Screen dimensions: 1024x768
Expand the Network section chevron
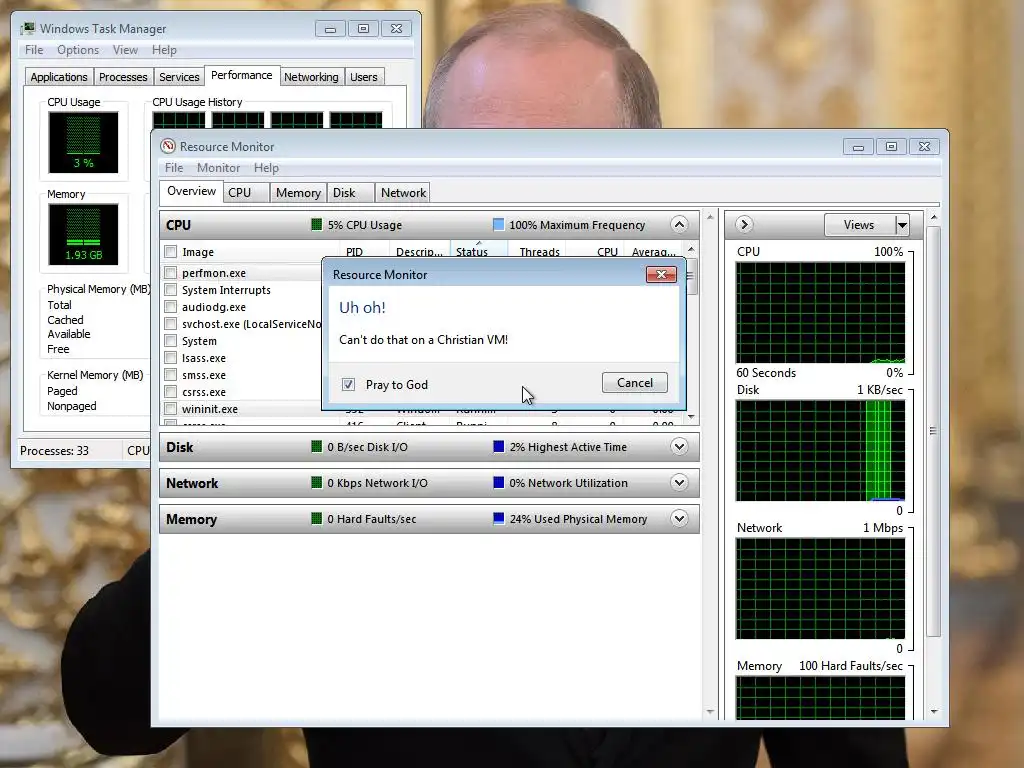679,483
